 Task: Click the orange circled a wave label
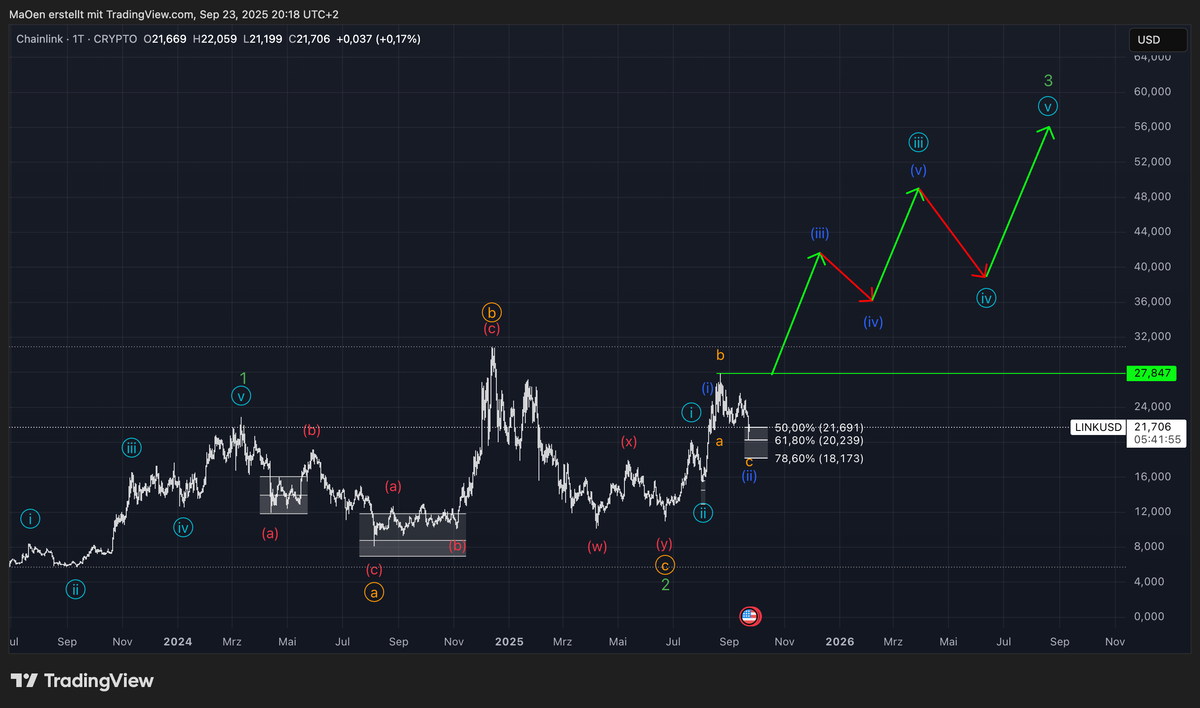[373, 591]
